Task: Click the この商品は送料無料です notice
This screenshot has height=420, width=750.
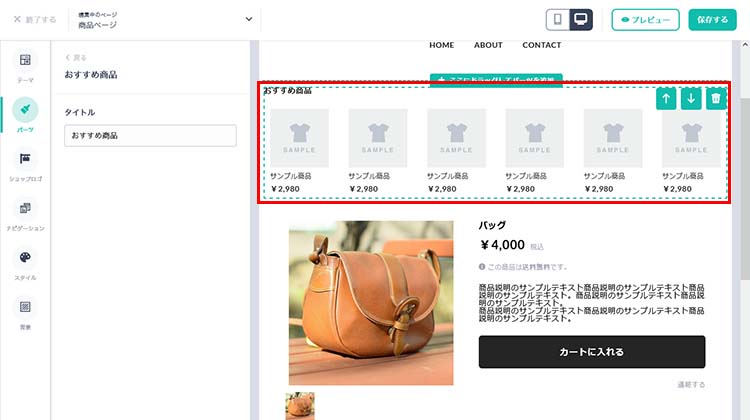Action: point(523,267)
